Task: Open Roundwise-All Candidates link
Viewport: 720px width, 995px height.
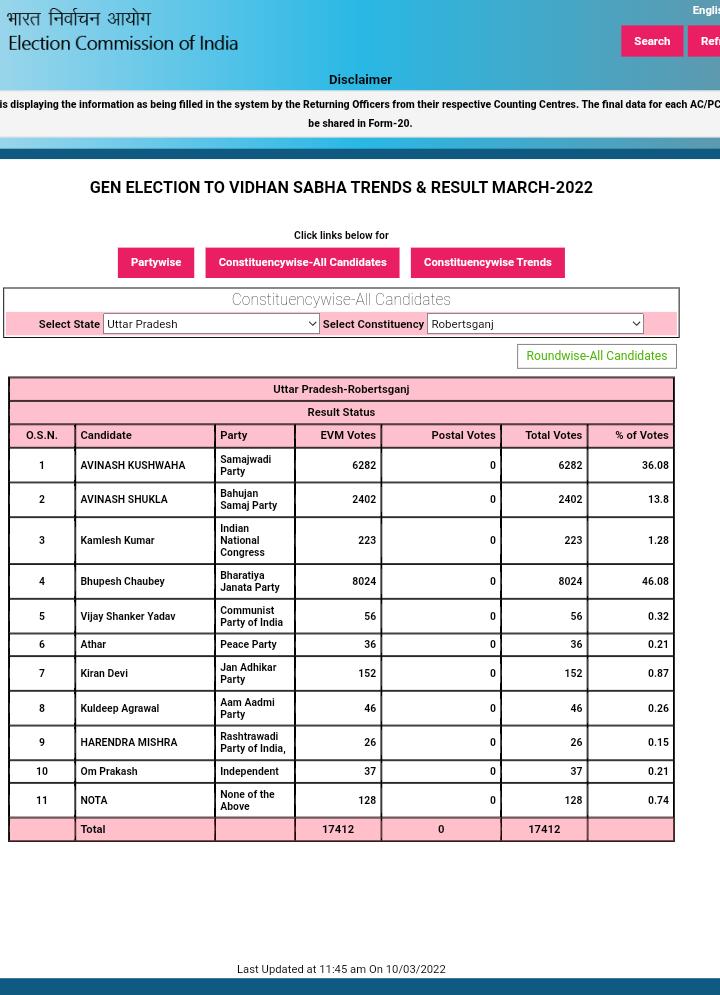Action: click(596, 356)
